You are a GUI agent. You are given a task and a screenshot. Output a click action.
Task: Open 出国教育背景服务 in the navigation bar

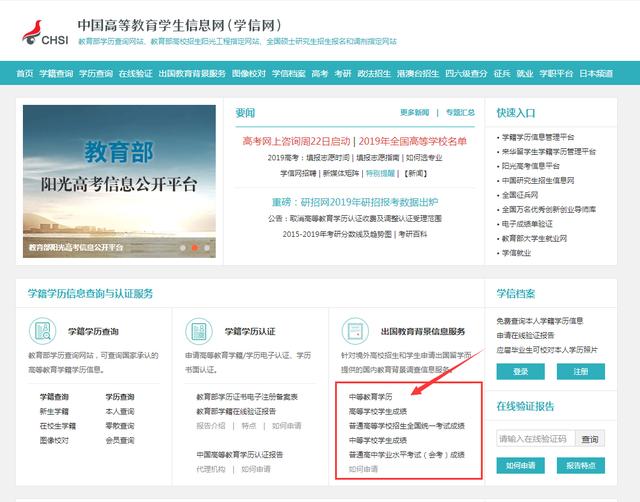pos(192,73)
